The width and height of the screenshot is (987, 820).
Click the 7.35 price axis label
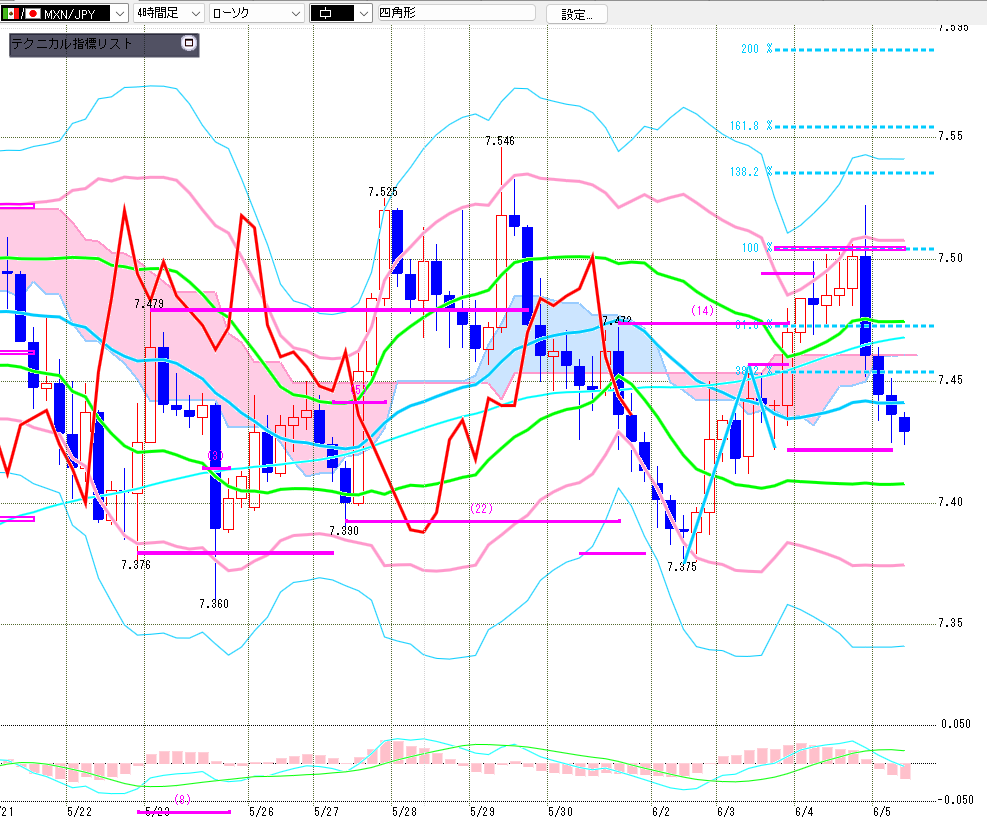(950, 623)
